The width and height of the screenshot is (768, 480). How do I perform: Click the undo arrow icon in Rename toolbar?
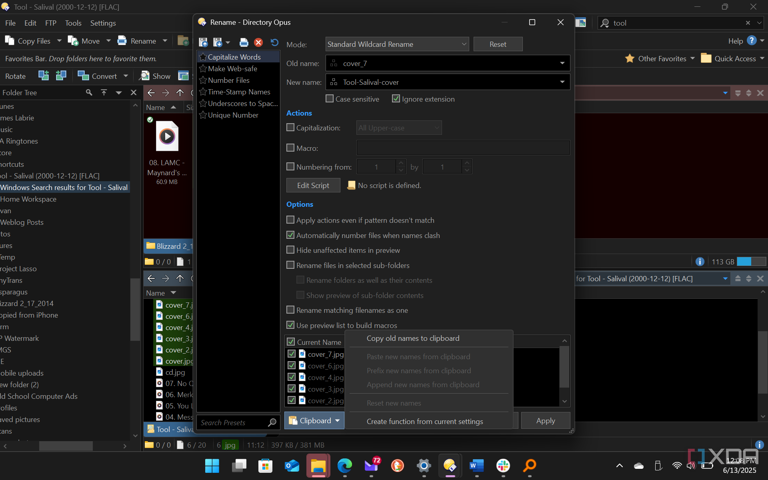click(274, 43)
